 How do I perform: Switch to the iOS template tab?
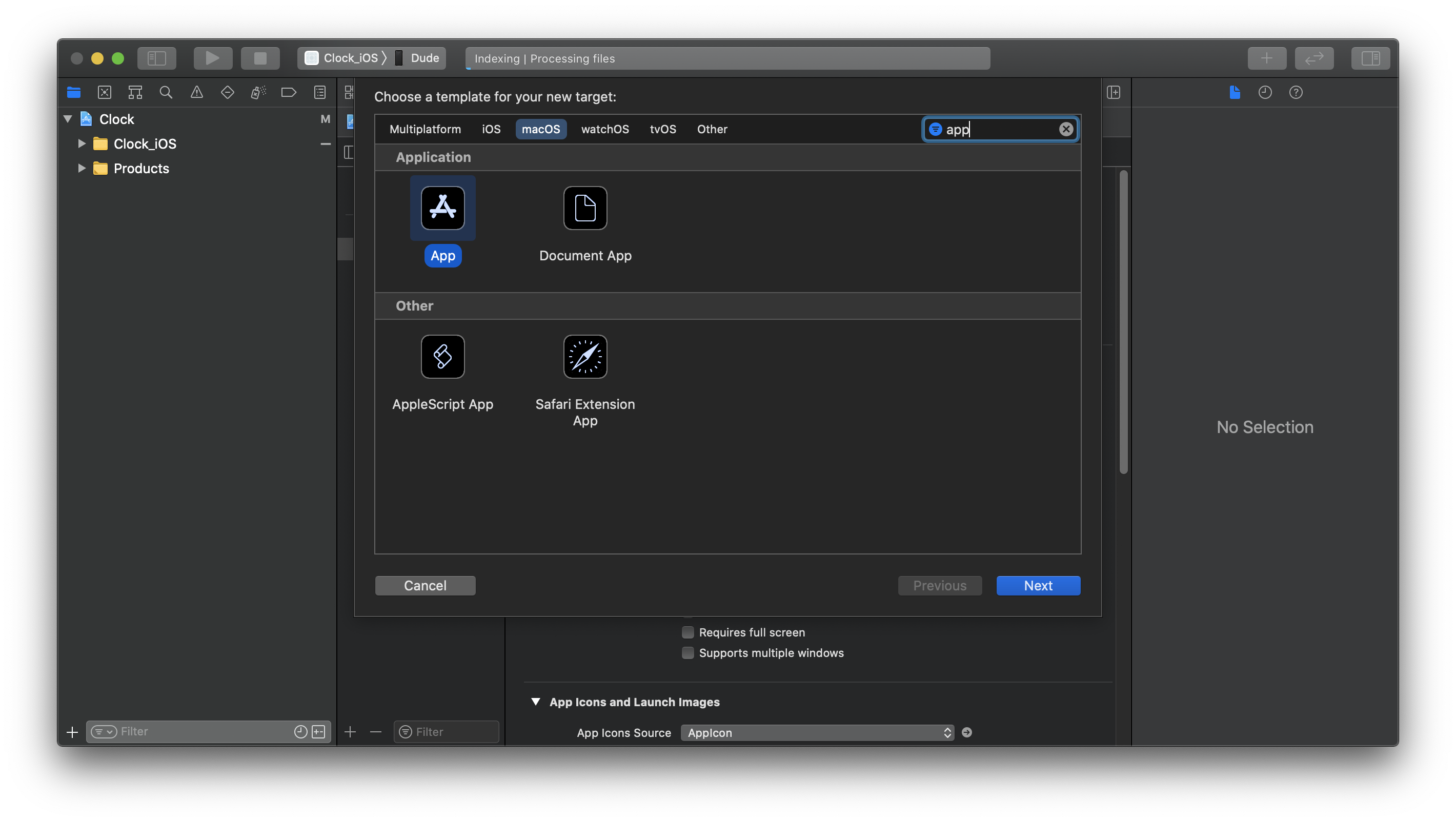(x=491, y=129)
